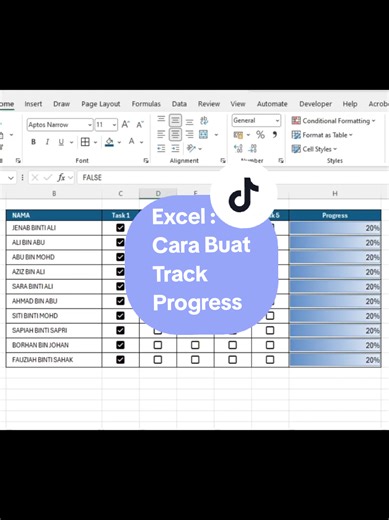Apply the Fill Color bucket
This screenshot has height=520, width=389.
(109, 142)
